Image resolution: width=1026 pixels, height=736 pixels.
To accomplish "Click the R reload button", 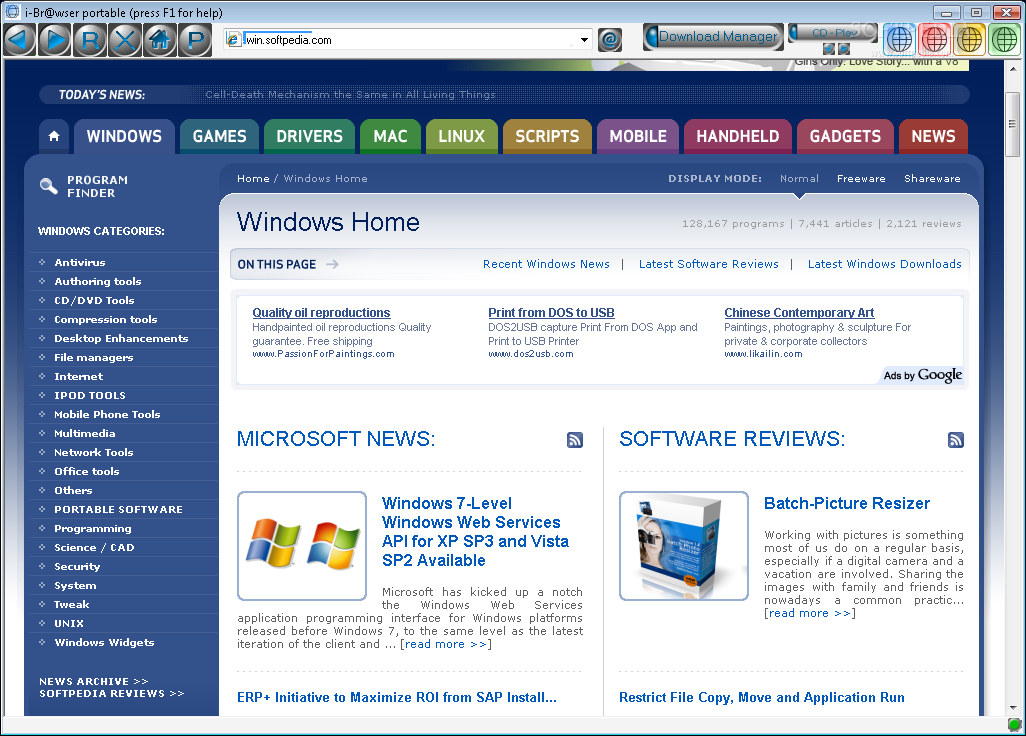I will point(90,41).
